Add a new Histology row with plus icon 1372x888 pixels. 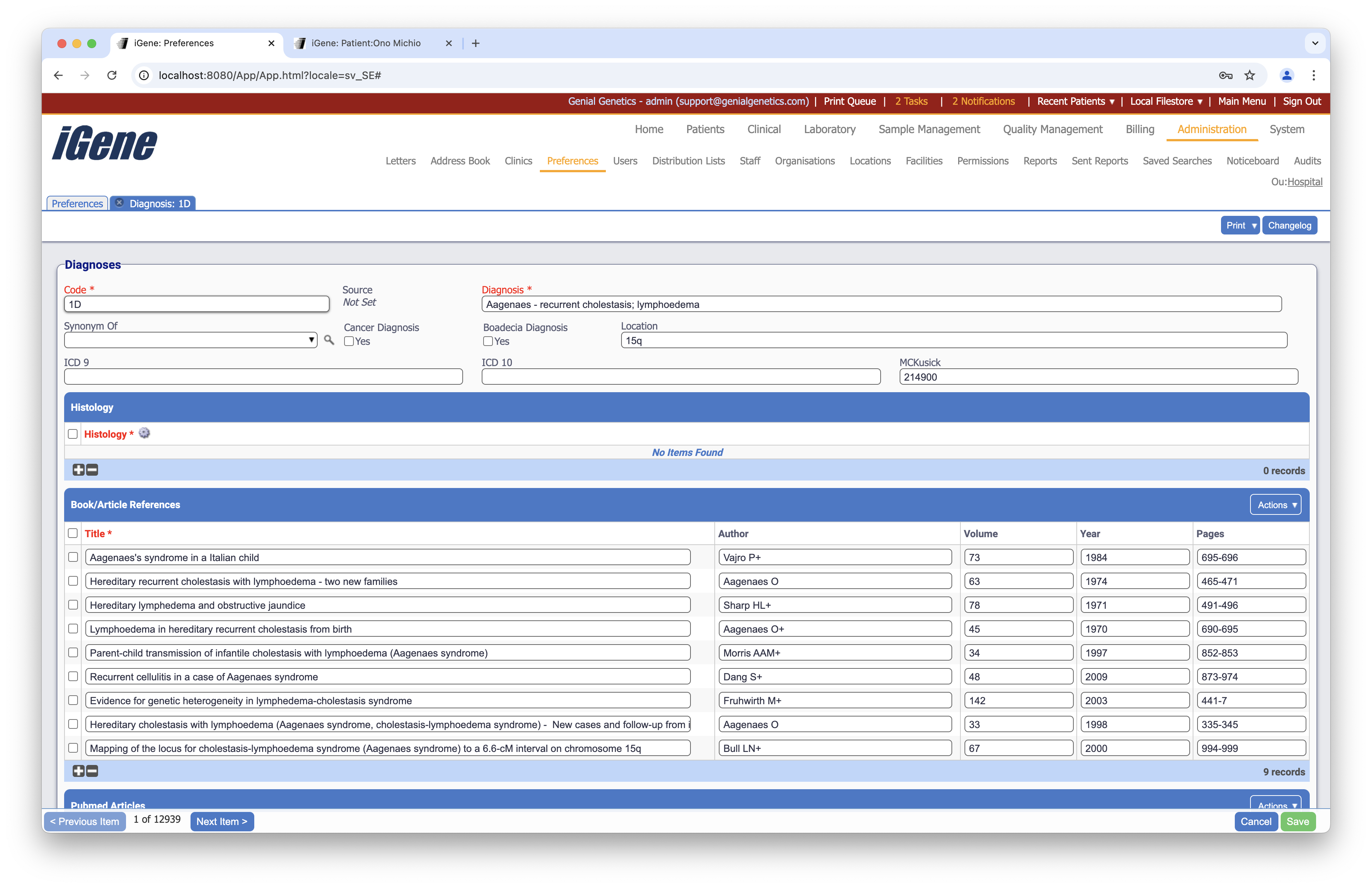[78, 470]
